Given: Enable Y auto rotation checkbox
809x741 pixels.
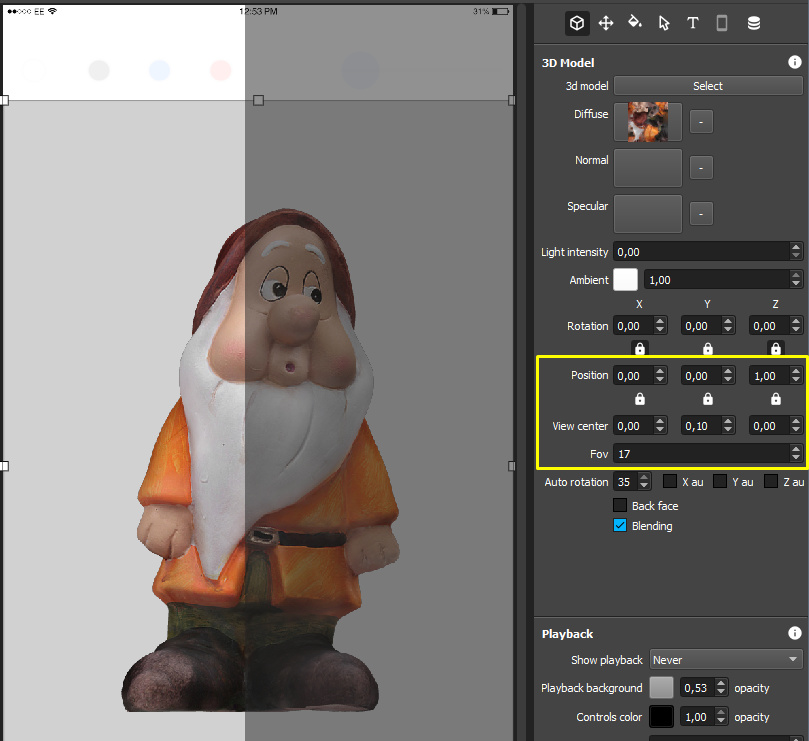Looking at the screenshot, I should [720, 481].
